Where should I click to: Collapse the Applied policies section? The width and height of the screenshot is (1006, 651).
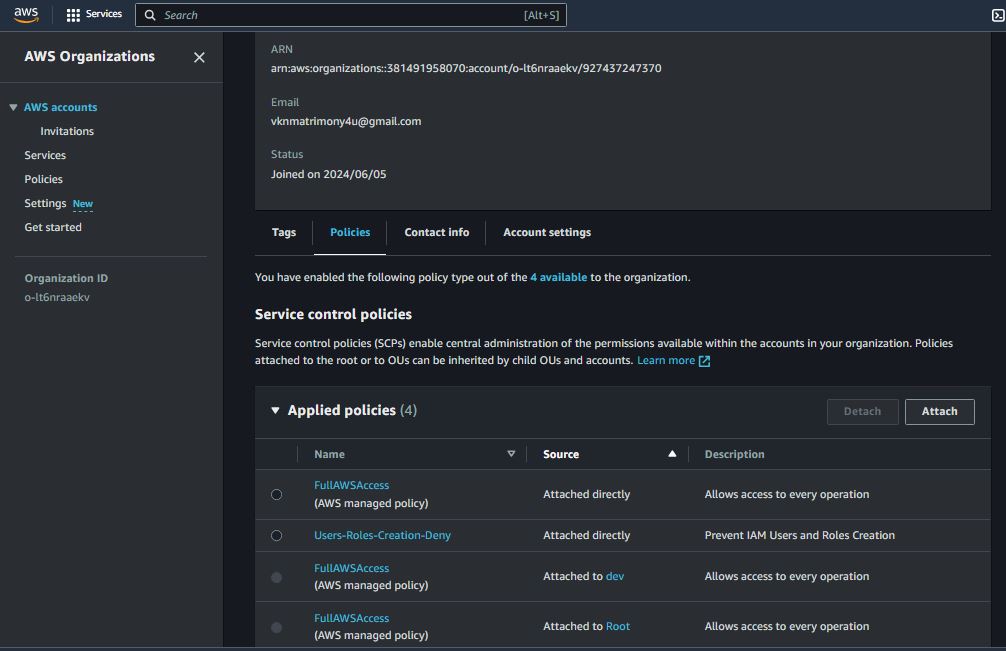[x=275, y=411]
